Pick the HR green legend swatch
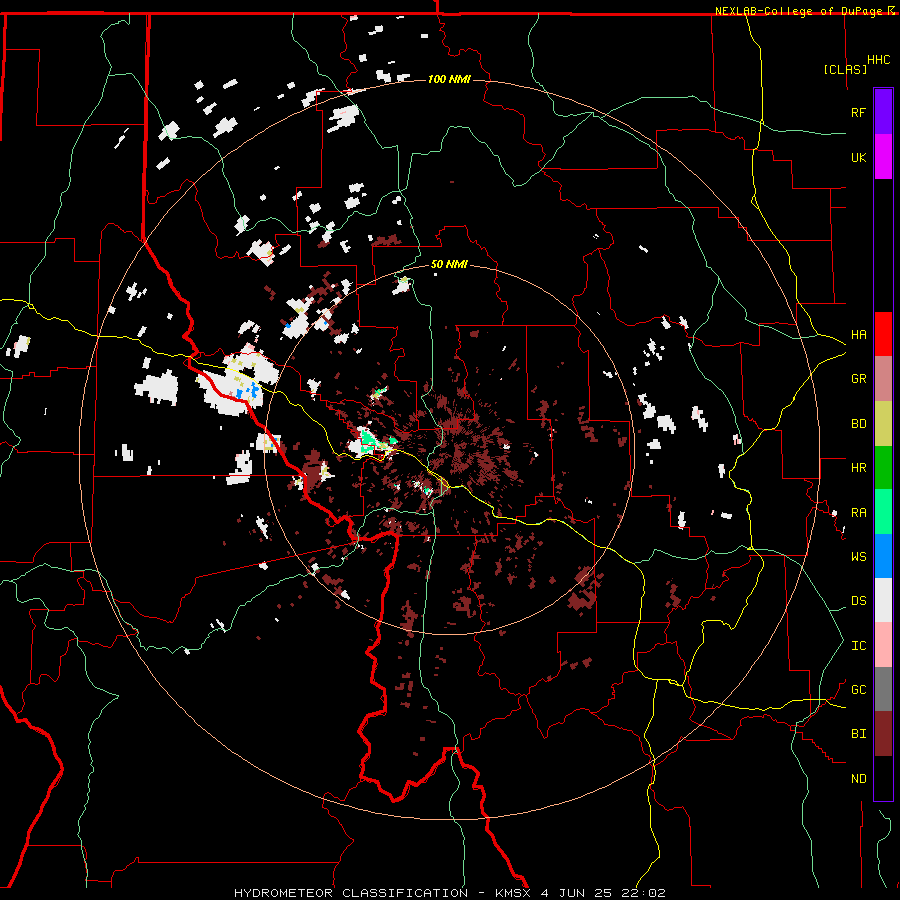This screenshot has width=900, height=900. click(x=883, y=468)
